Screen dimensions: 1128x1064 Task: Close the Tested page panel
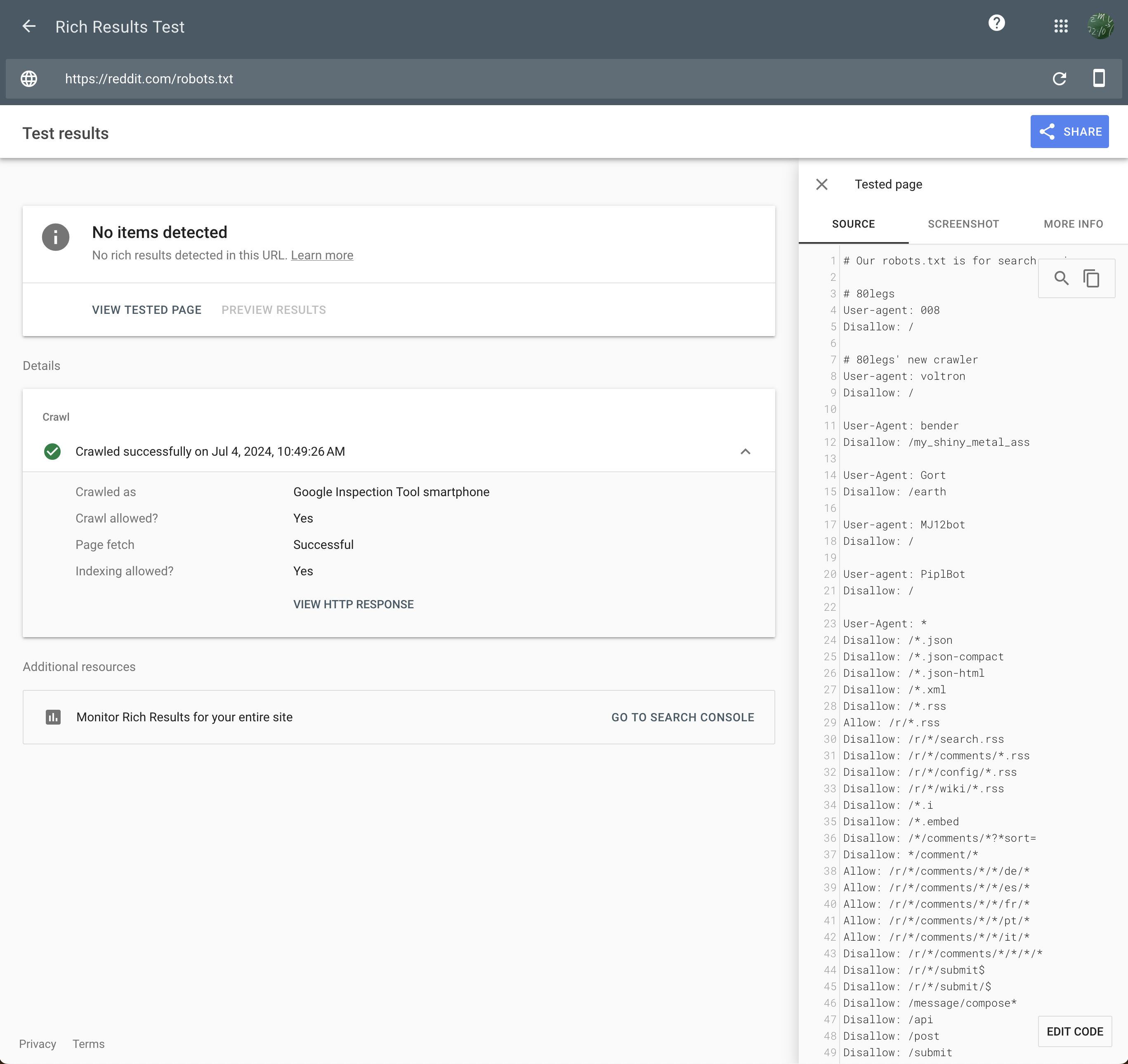pos(821,184)
